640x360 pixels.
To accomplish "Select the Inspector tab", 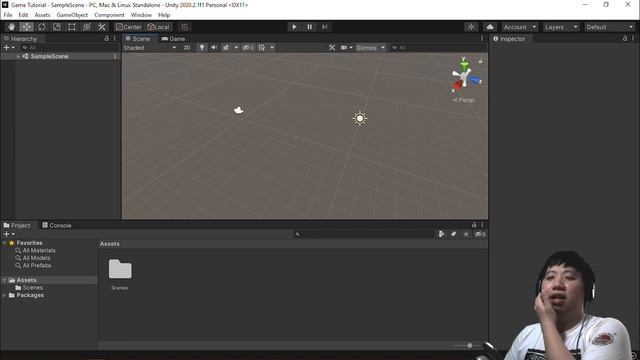I will coord(509,38).
